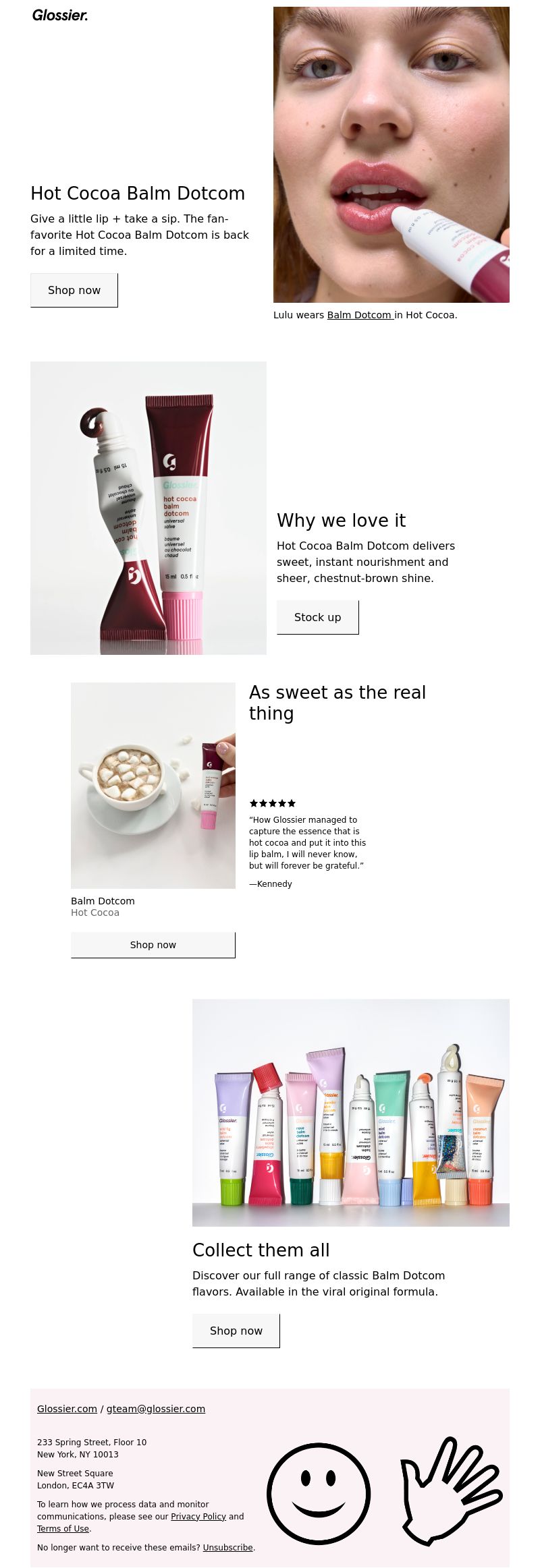Viewport: 540px width, 1568px height.
Task: Click Shop now under Hot Cocoa Balm Dotcom headline
Action: [74, 290]
